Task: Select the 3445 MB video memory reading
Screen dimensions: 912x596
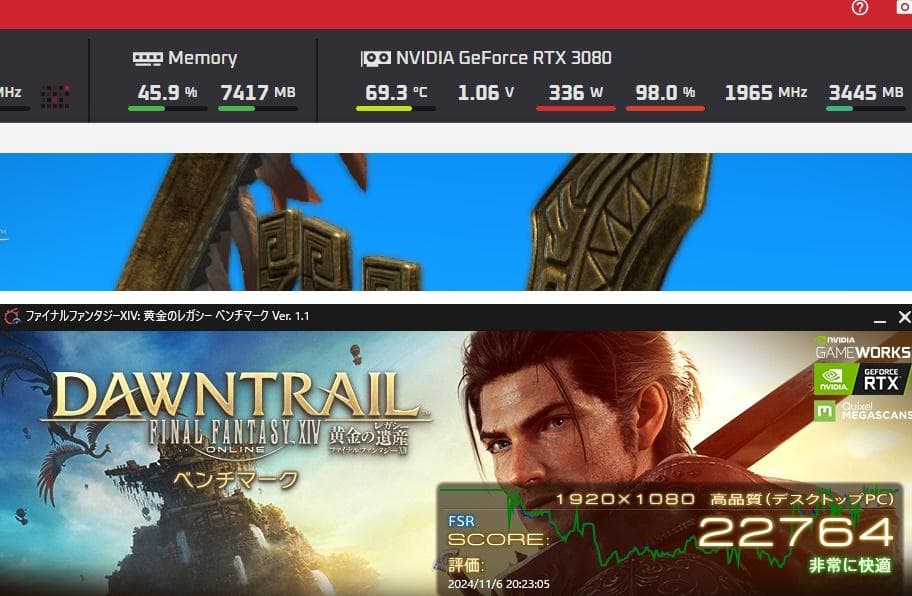Action: click(x=866, y=92)
